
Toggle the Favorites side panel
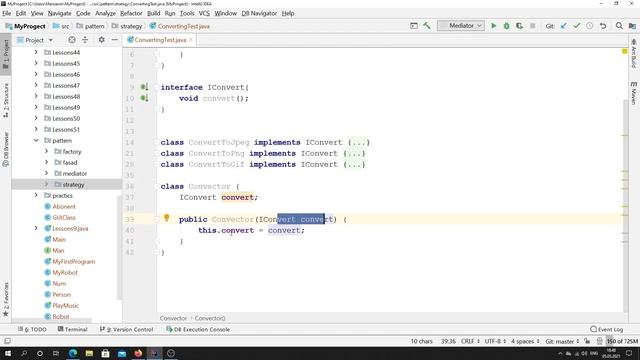click(x=6, y=299)
